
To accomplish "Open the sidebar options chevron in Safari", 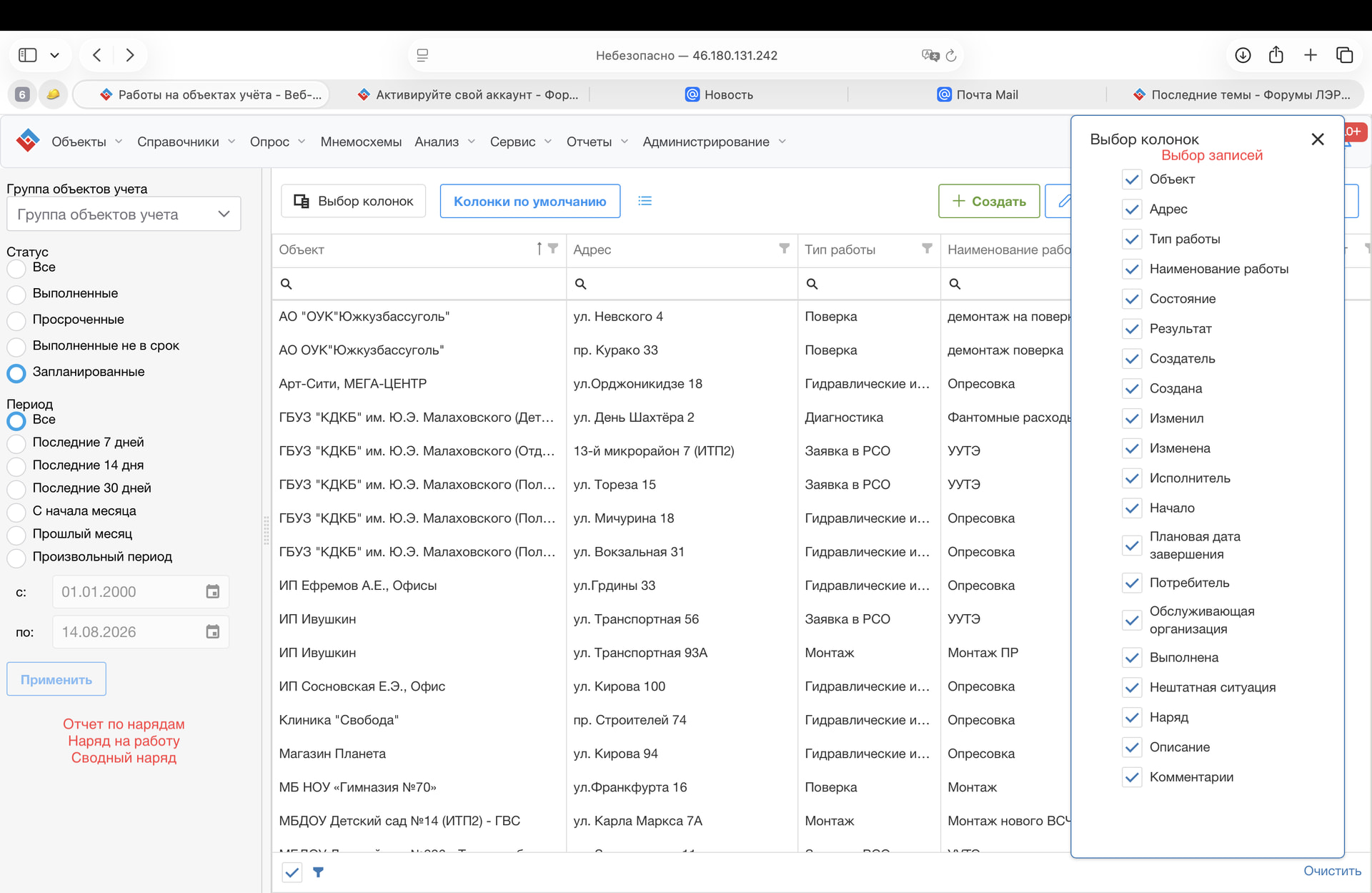I will [x=54, y=55].
